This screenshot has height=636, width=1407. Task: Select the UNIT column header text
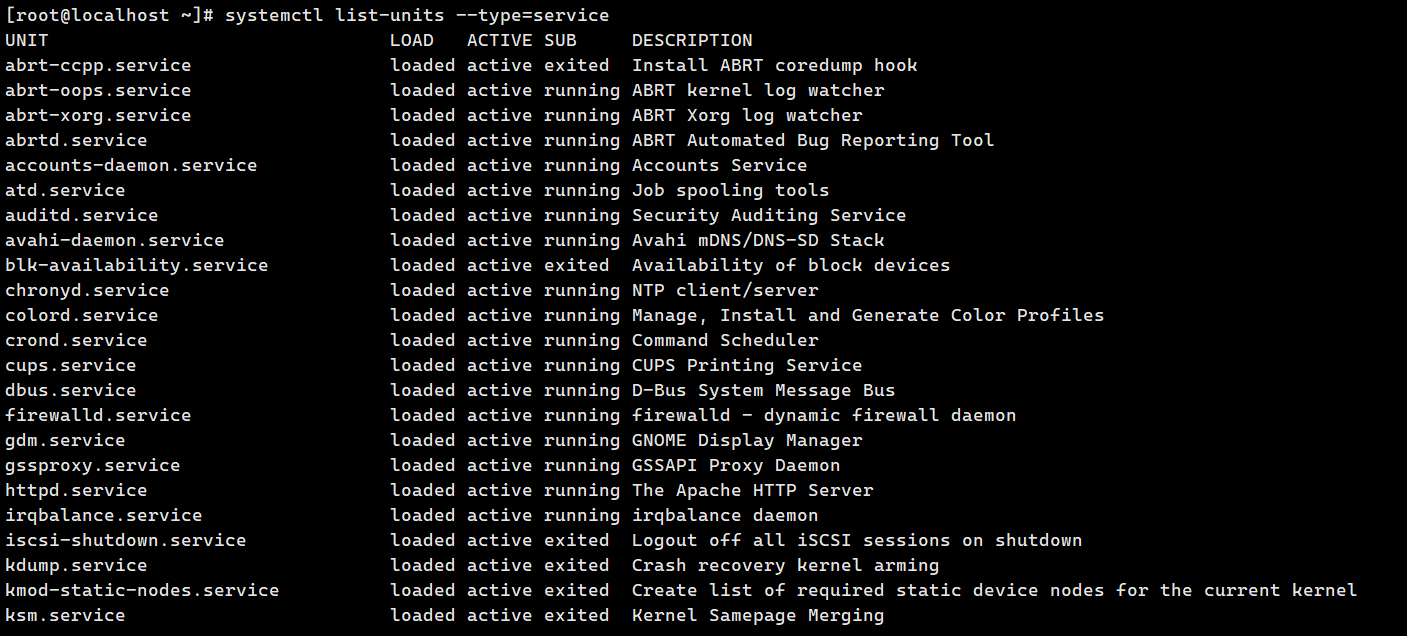(x=27, y=40)
